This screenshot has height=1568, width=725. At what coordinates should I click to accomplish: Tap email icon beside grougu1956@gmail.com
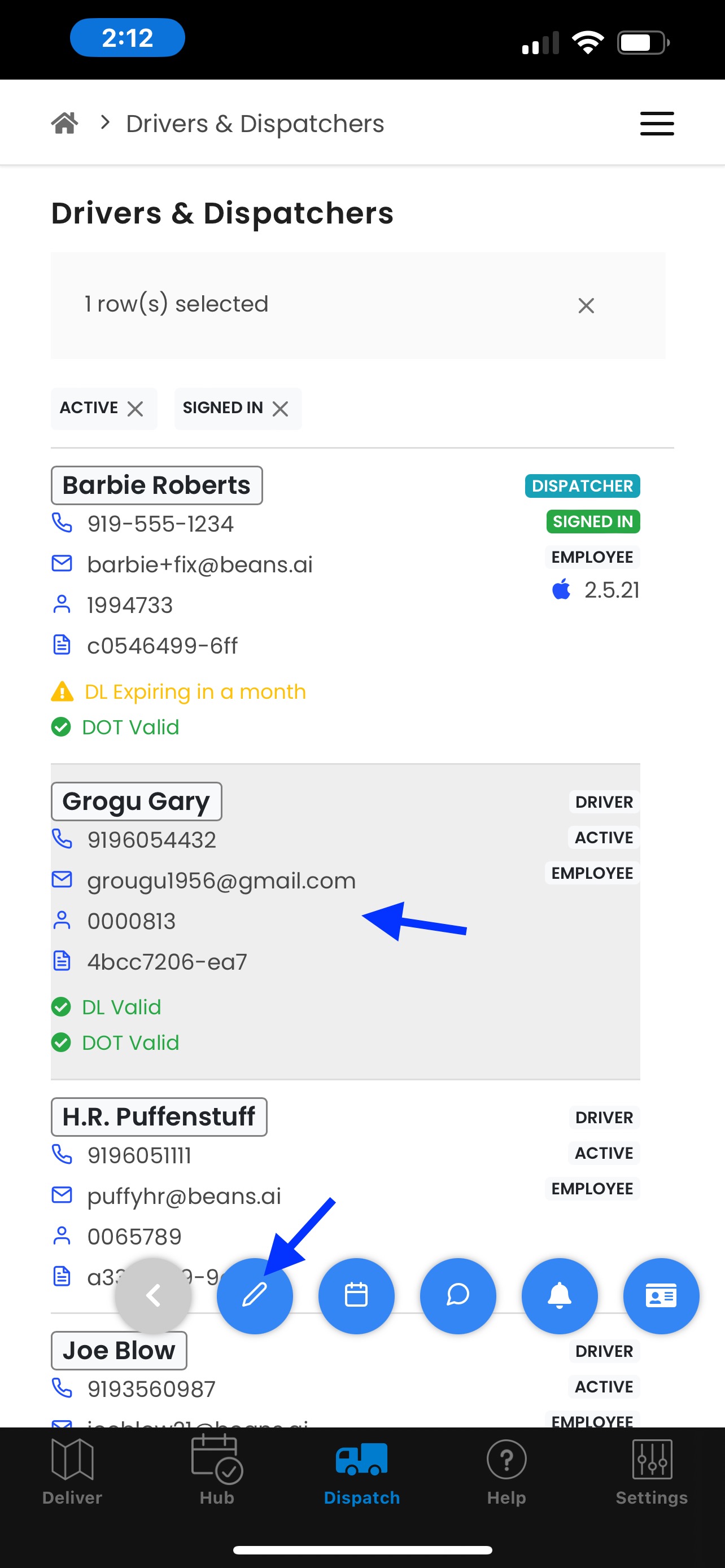(x=62, y=879)
